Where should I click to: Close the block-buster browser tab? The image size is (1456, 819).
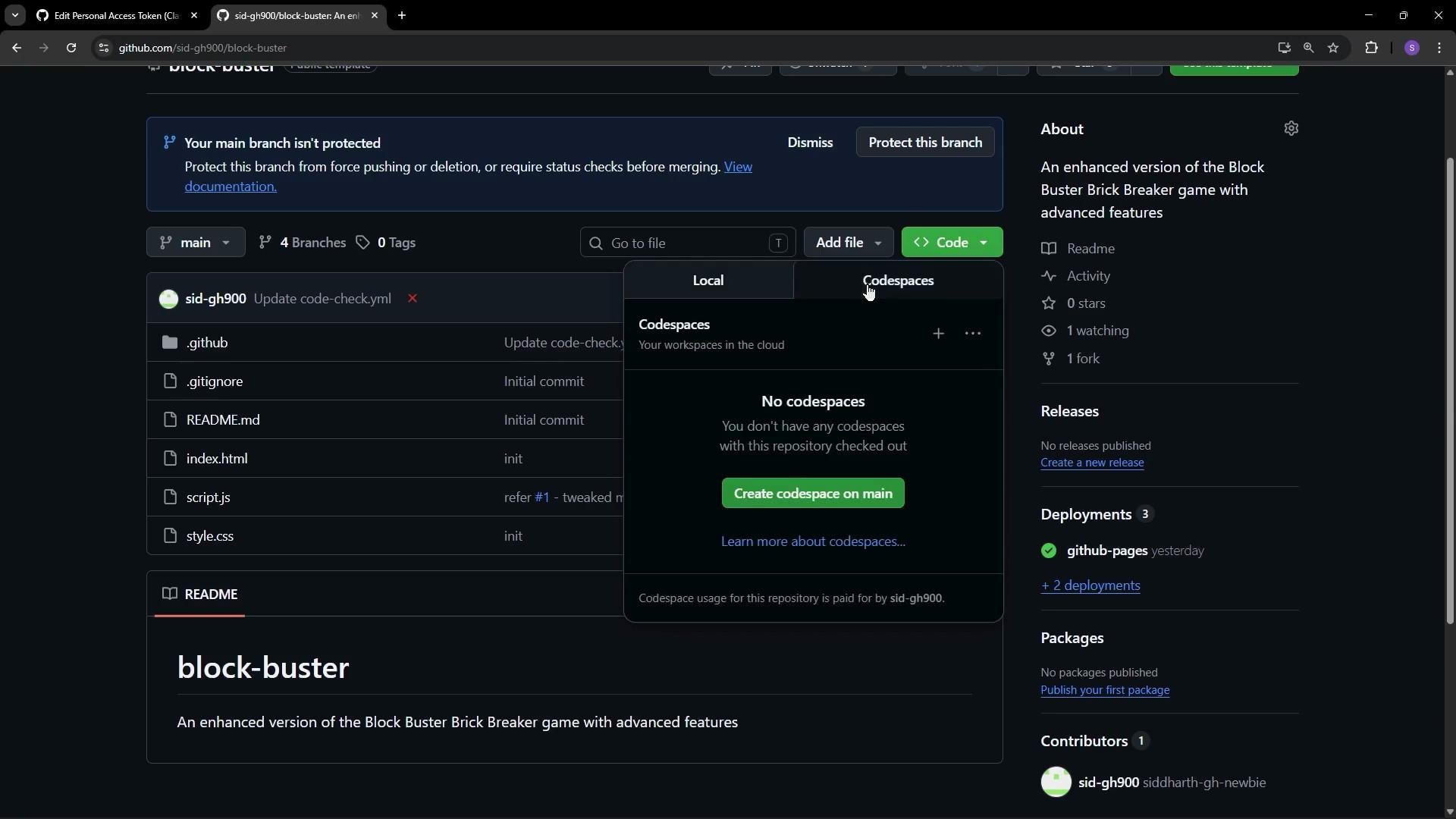375,15
